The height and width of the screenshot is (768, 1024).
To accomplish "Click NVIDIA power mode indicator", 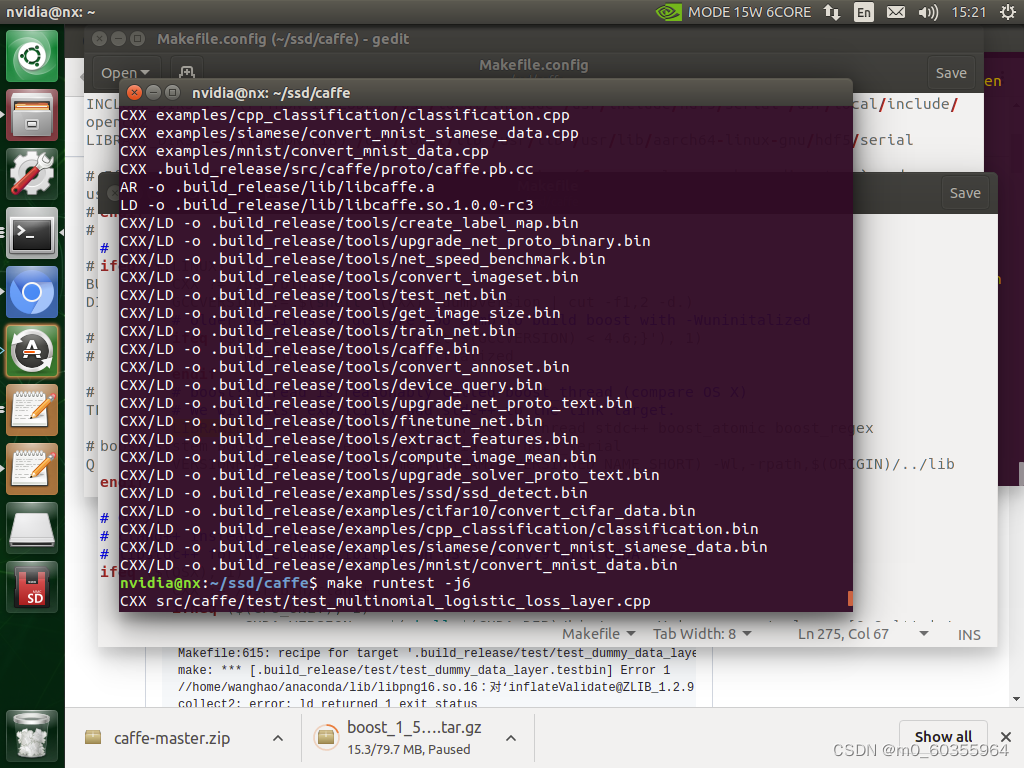I will [x=733, y=12].
